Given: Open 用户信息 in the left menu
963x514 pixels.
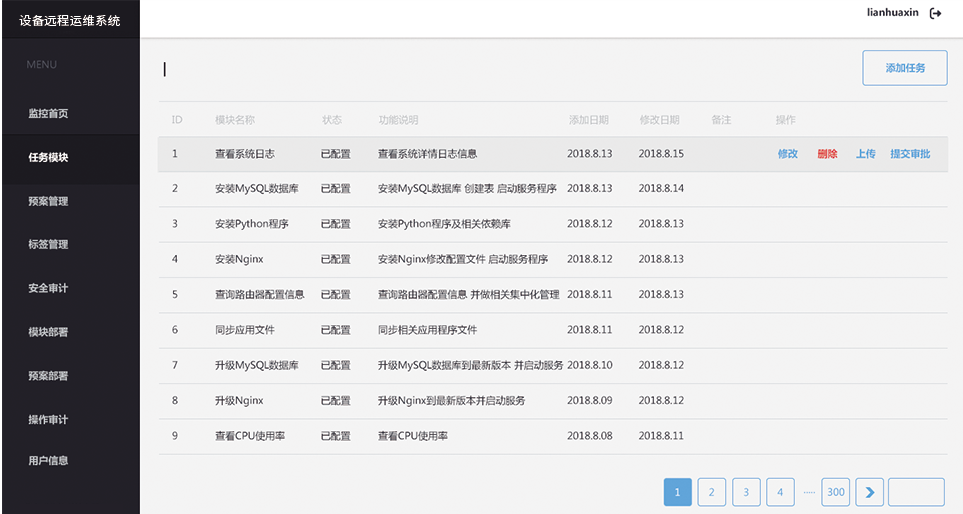Looking at the screenshot, I should point(48,461).
